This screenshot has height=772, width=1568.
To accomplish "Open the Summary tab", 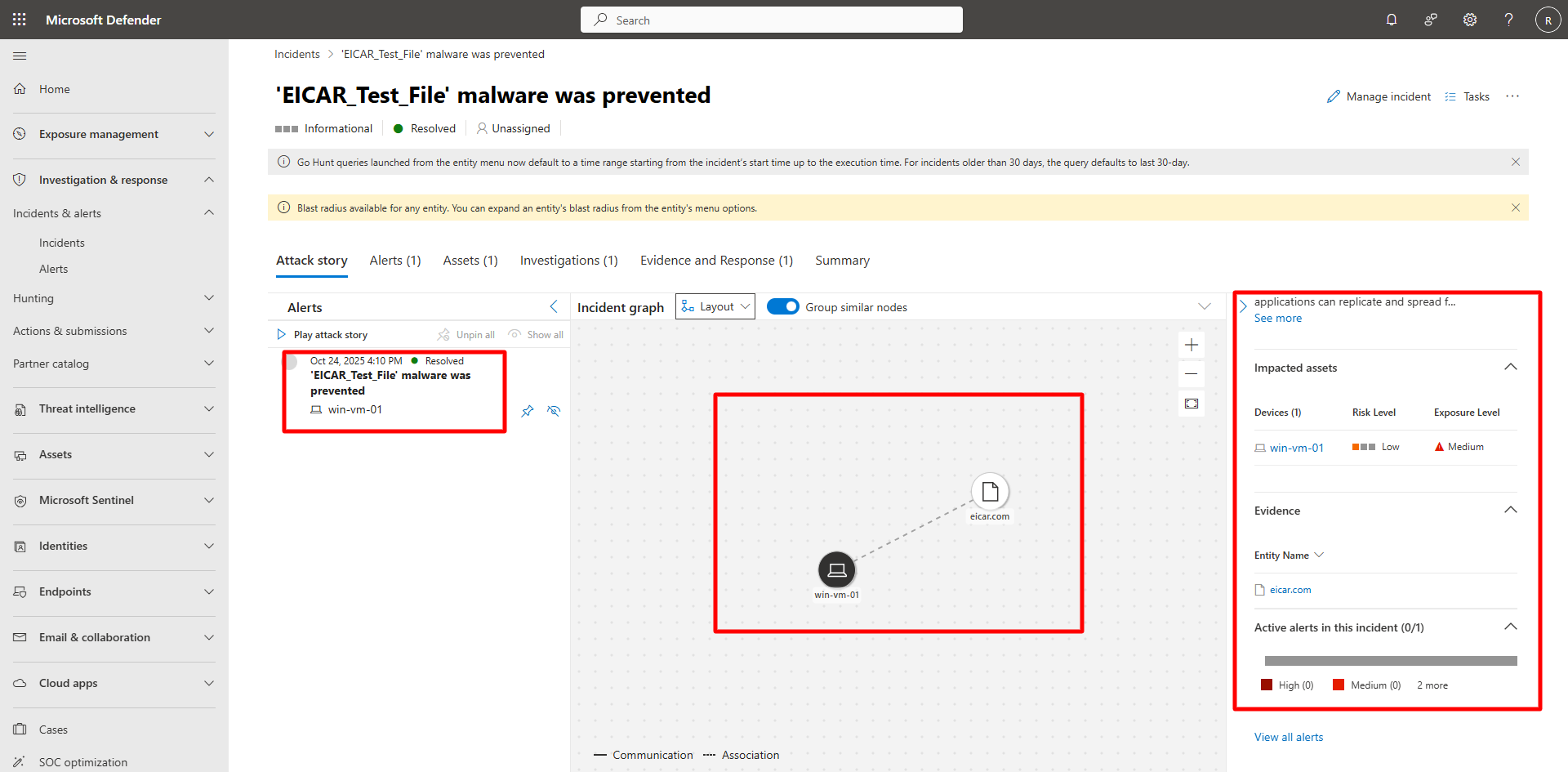I will 843,261.
